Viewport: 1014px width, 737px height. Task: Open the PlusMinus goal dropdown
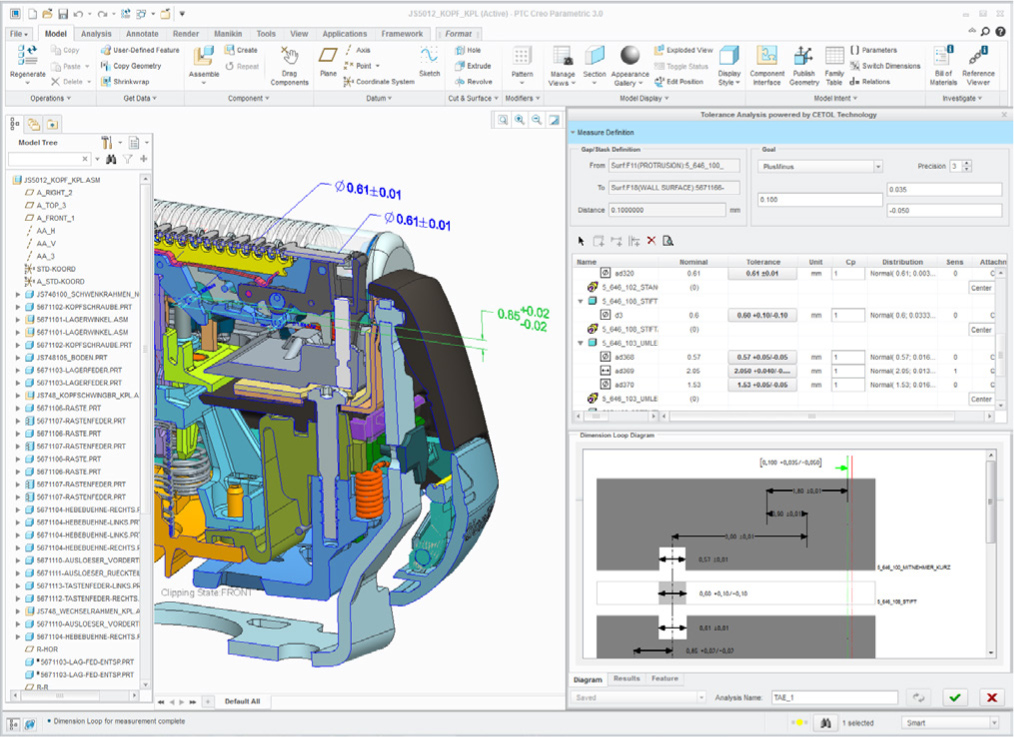coord(876,167)
